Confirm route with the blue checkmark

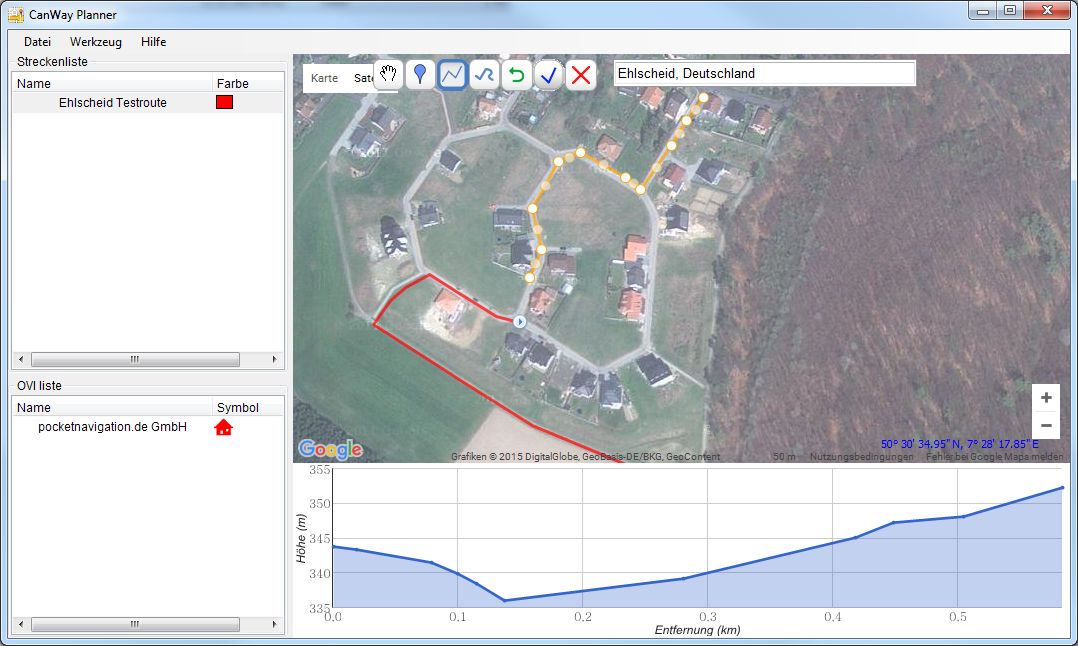pos(548,75)
